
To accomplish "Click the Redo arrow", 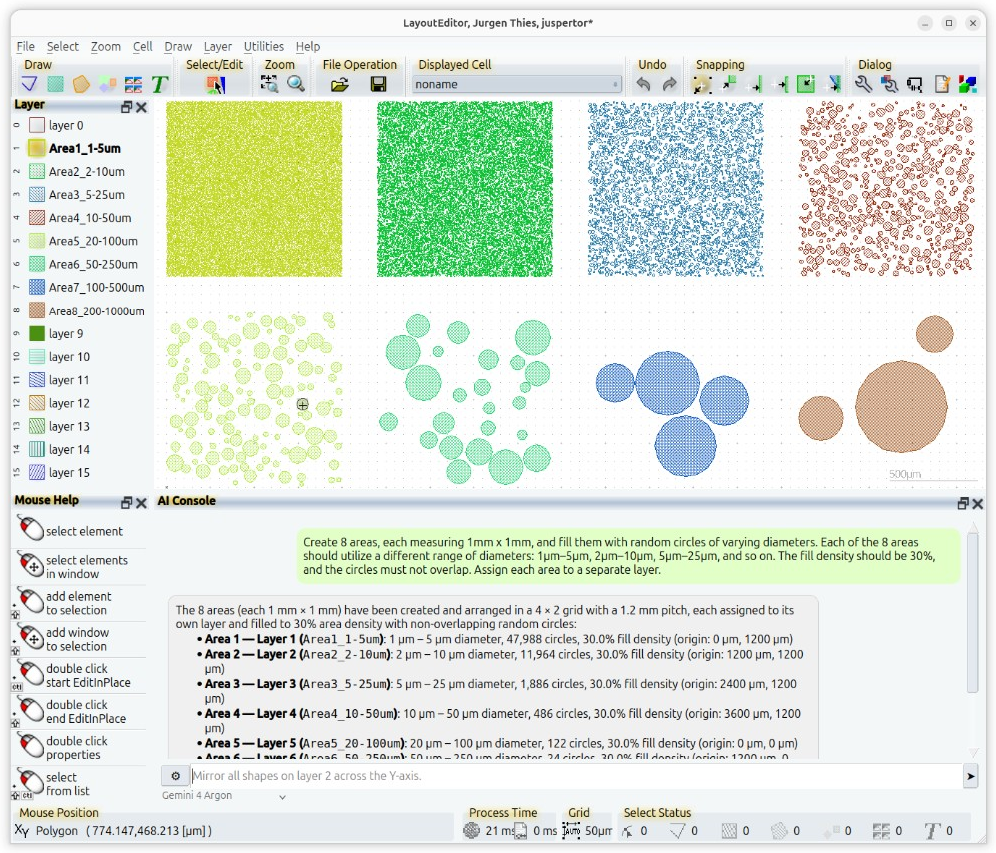I will [x=670, y=84].
